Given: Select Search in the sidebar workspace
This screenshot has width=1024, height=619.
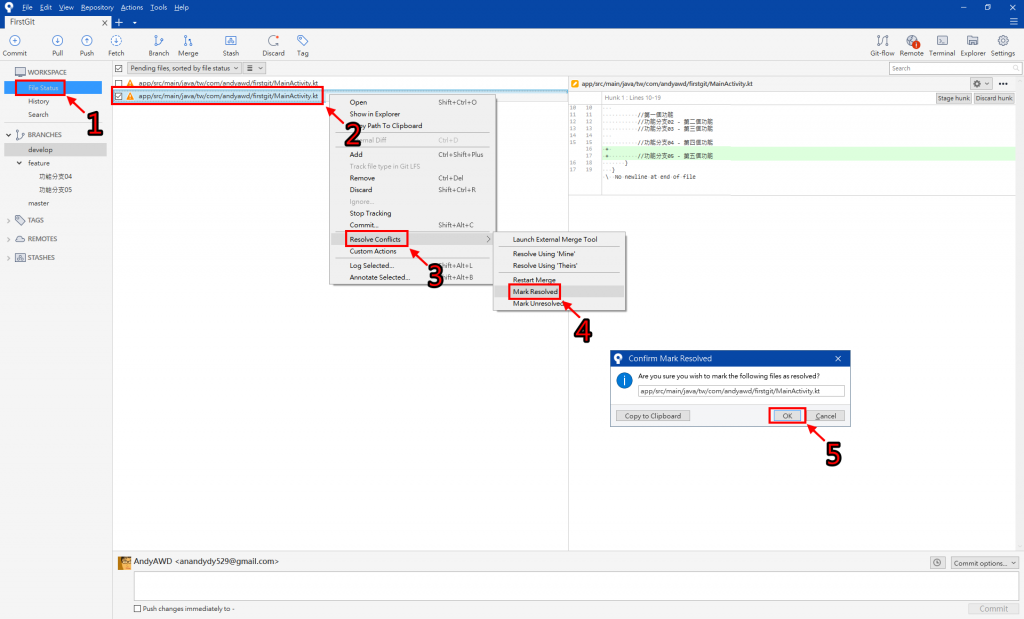Looking at the screenshot, I should point(38,114).
